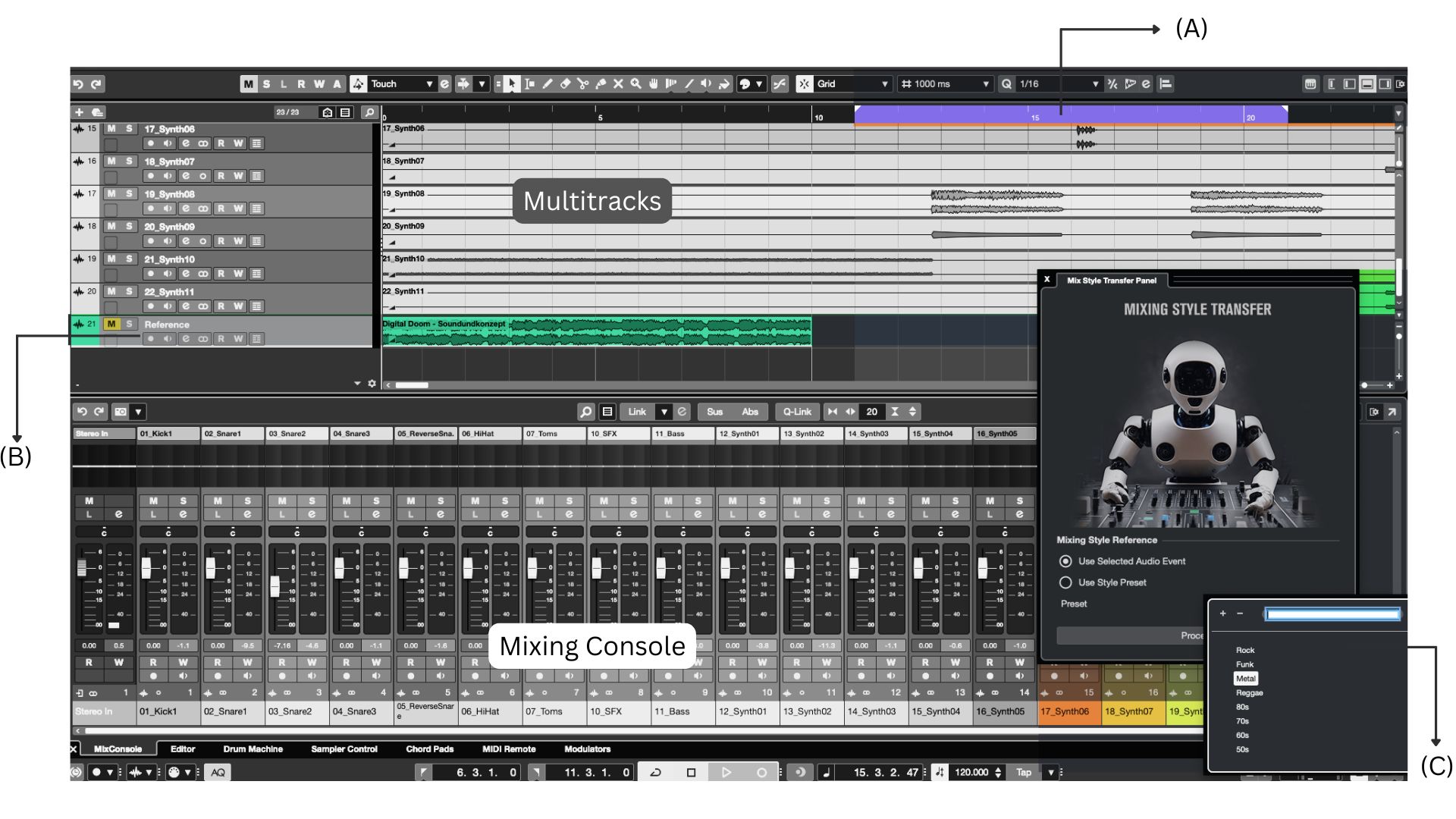Select the Glue tool

[601, 84]
